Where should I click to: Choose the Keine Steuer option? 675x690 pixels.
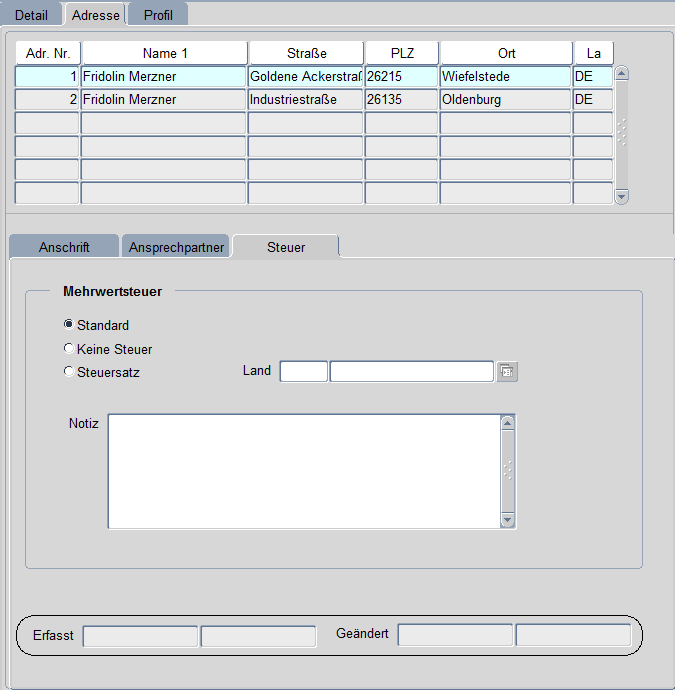pyautogui.click(x=69, y=349)
